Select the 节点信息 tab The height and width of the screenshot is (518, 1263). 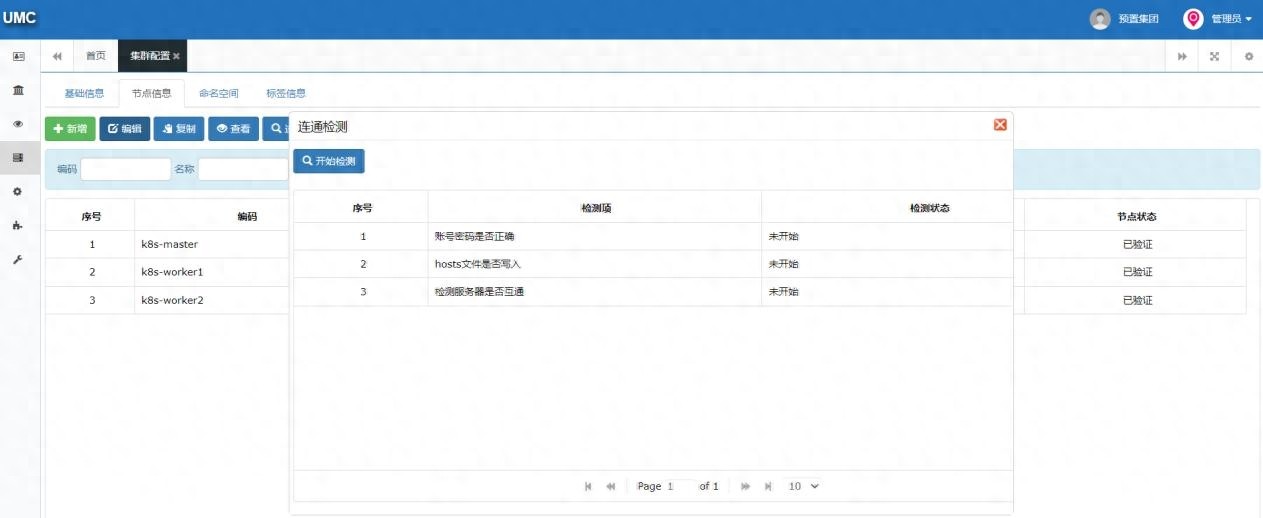(x=151, y=94)
